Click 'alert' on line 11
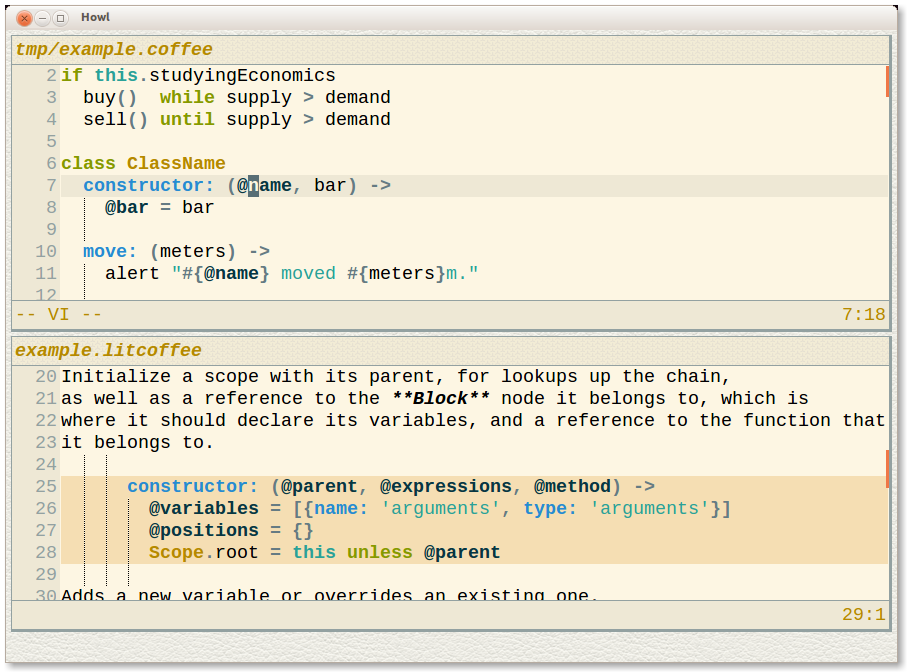 point(132,273)
